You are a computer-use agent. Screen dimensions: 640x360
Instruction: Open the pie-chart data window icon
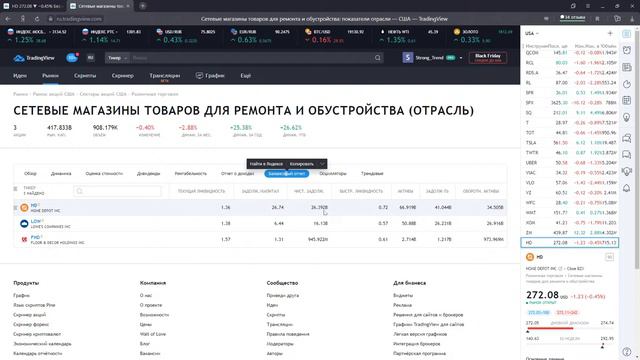click(x=627, y=84)
